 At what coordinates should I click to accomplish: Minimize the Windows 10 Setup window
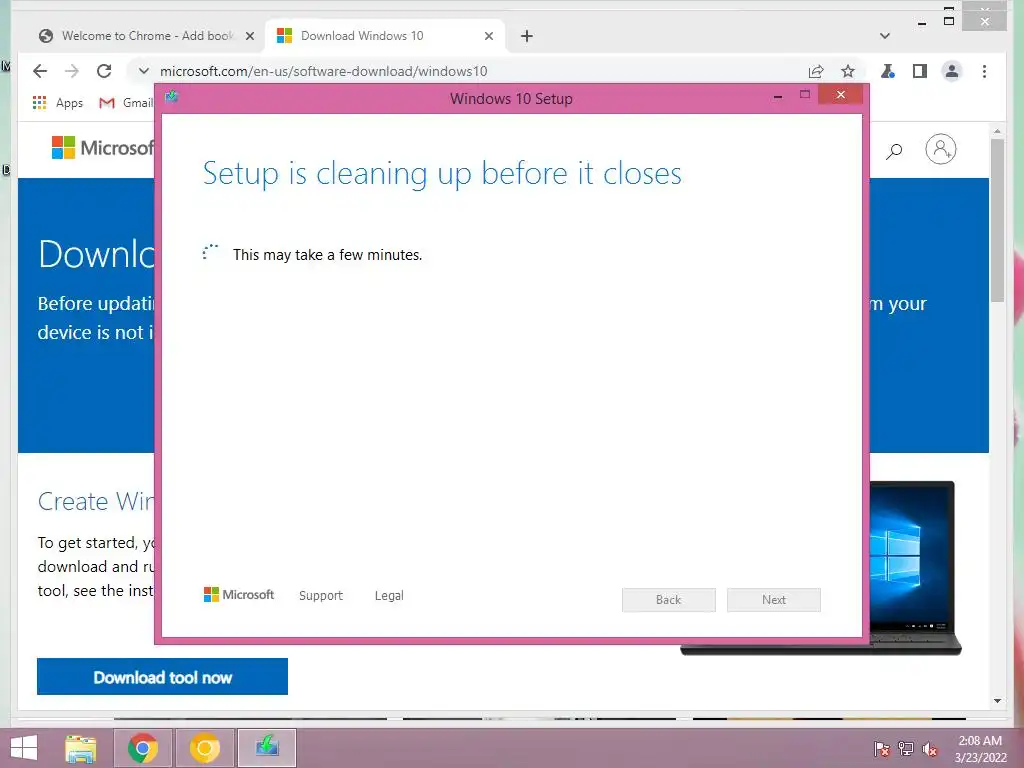pyautogui.click(x=778, y=96)
